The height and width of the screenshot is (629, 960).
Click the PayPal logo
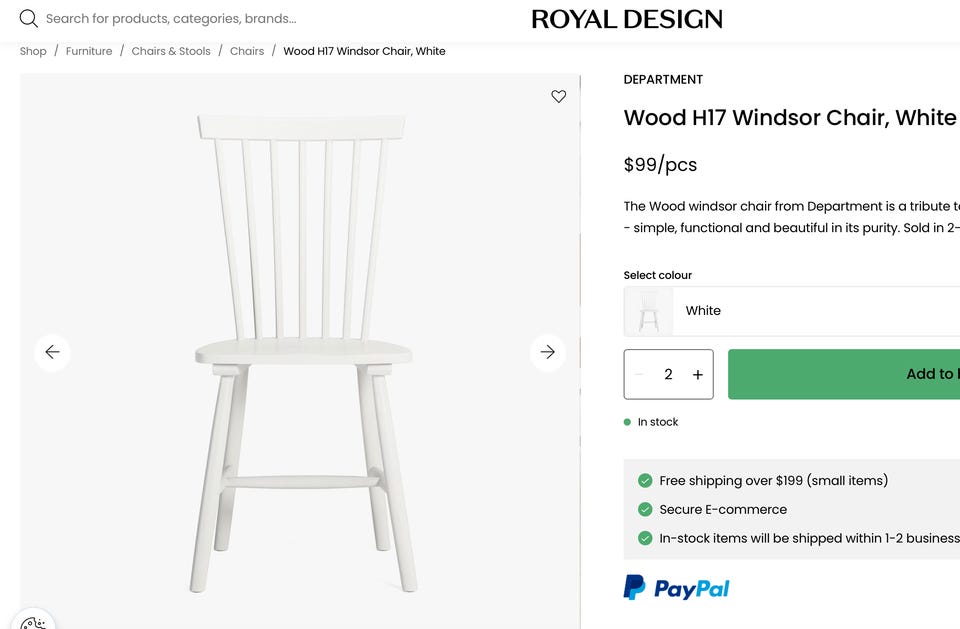coord(677,587)
